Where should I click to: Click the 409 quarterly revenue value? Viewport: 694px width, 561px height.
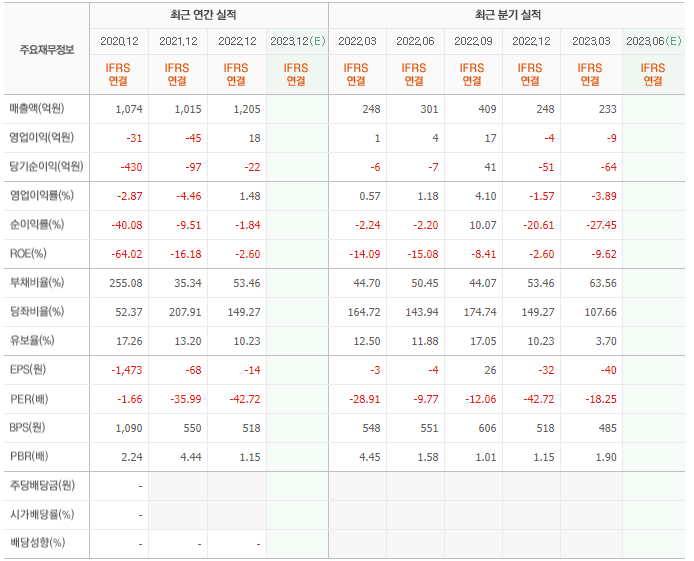pos(487,109)
